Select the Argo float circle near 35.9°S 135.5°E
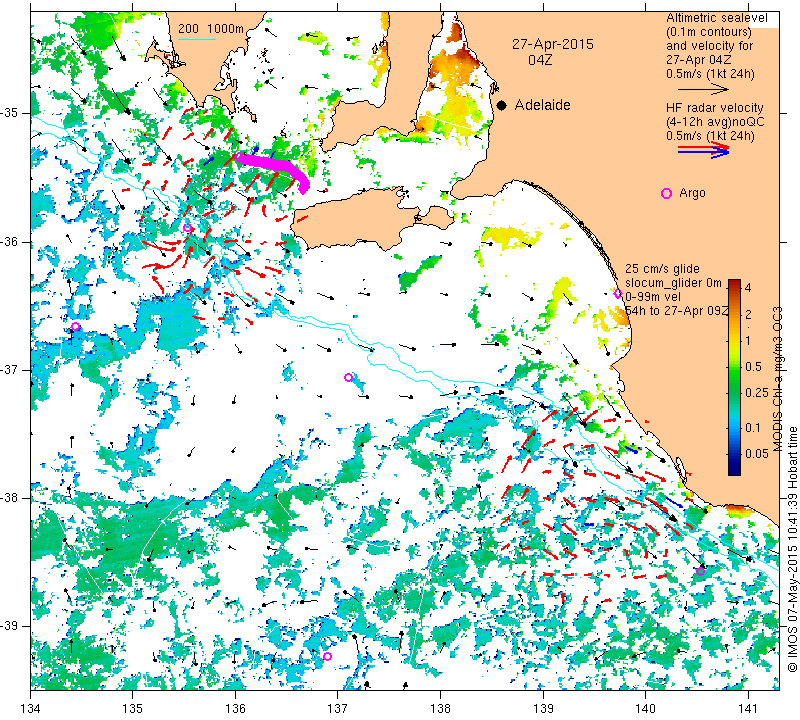Screen dimensions: 800x720 click(x=187, y=228)
